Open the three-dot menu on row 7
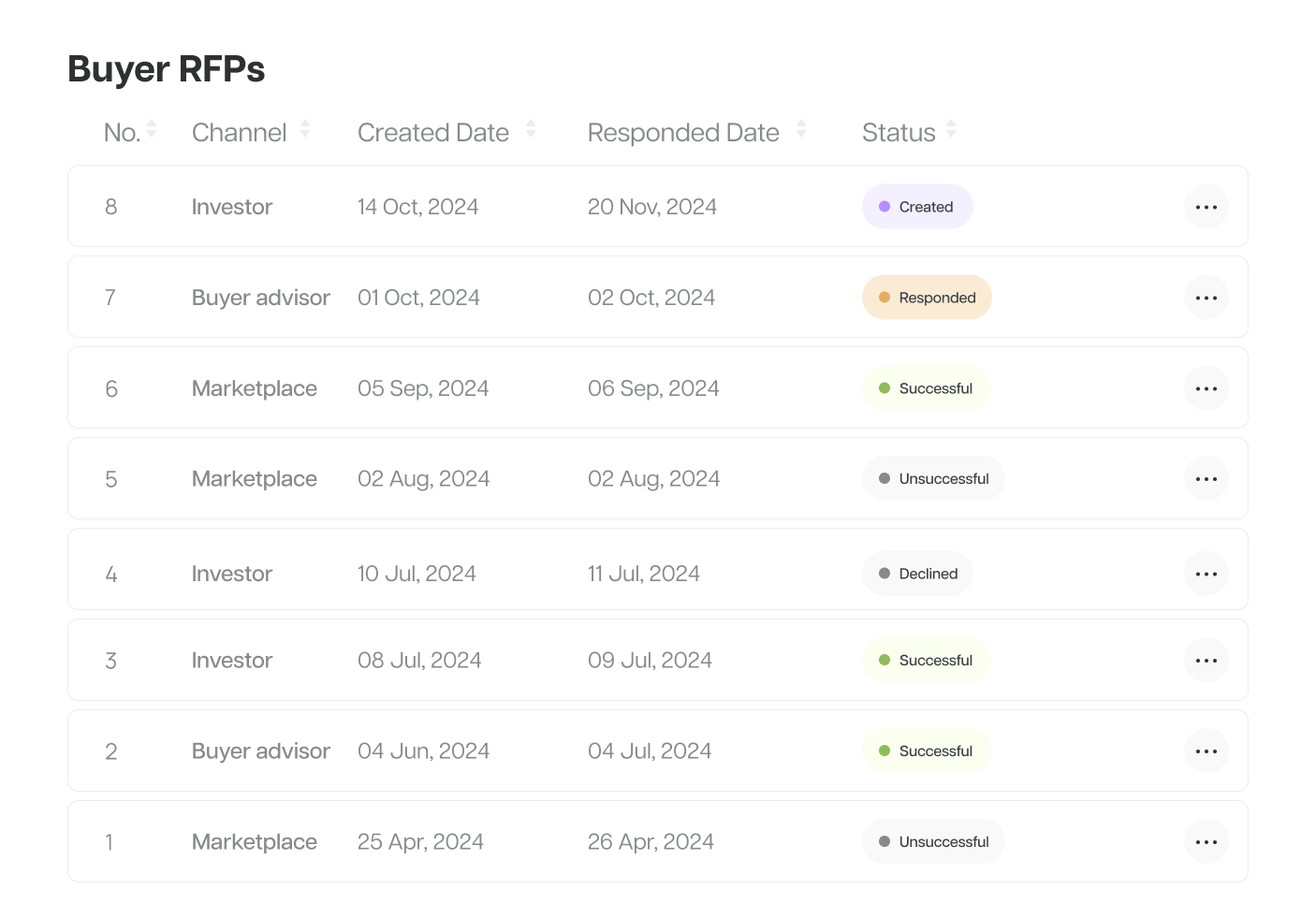This screenshot has height=904, width=1316. tap(1206, 298)
